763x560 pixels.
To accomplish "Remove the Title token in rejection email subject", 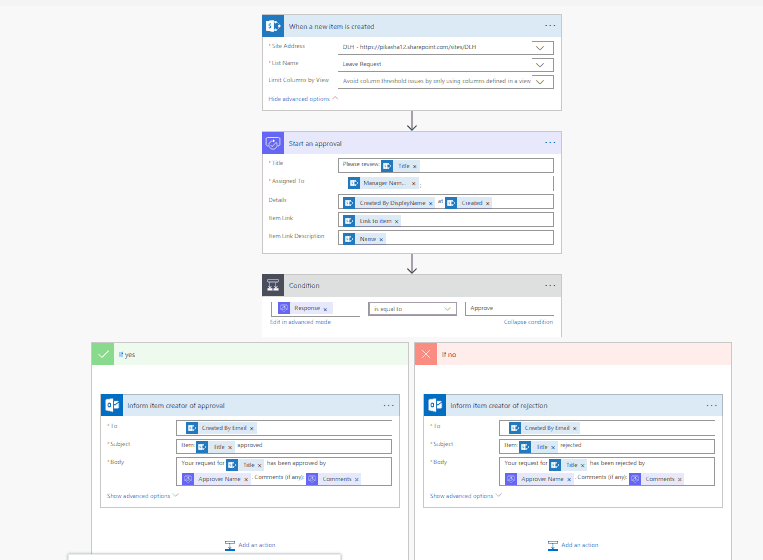I will coord(553,448).
